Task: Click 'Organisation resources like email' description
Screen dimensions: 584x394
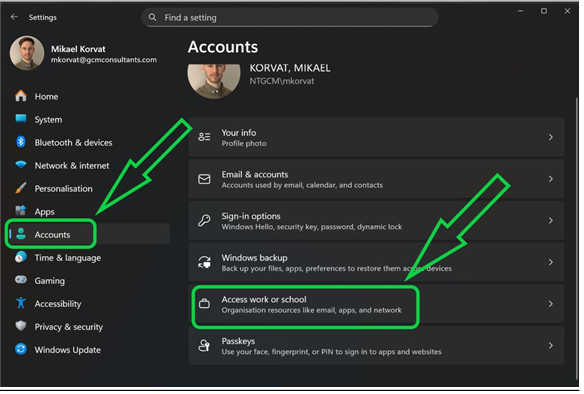Action: pyautogui.click(x=311, y=310)
